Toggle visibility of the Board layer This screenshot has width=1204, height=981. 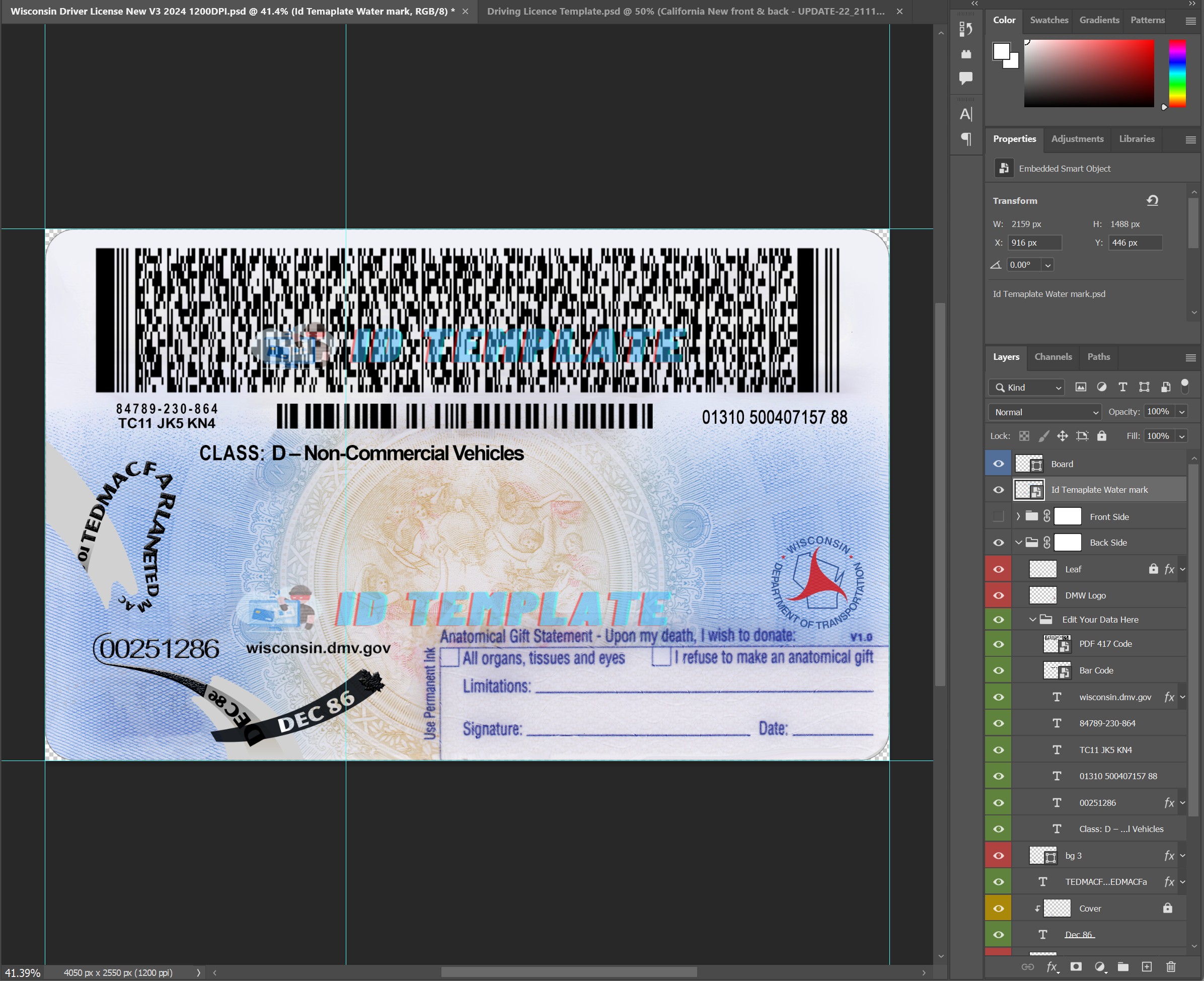pyautogui.click(x=998, y=464)
